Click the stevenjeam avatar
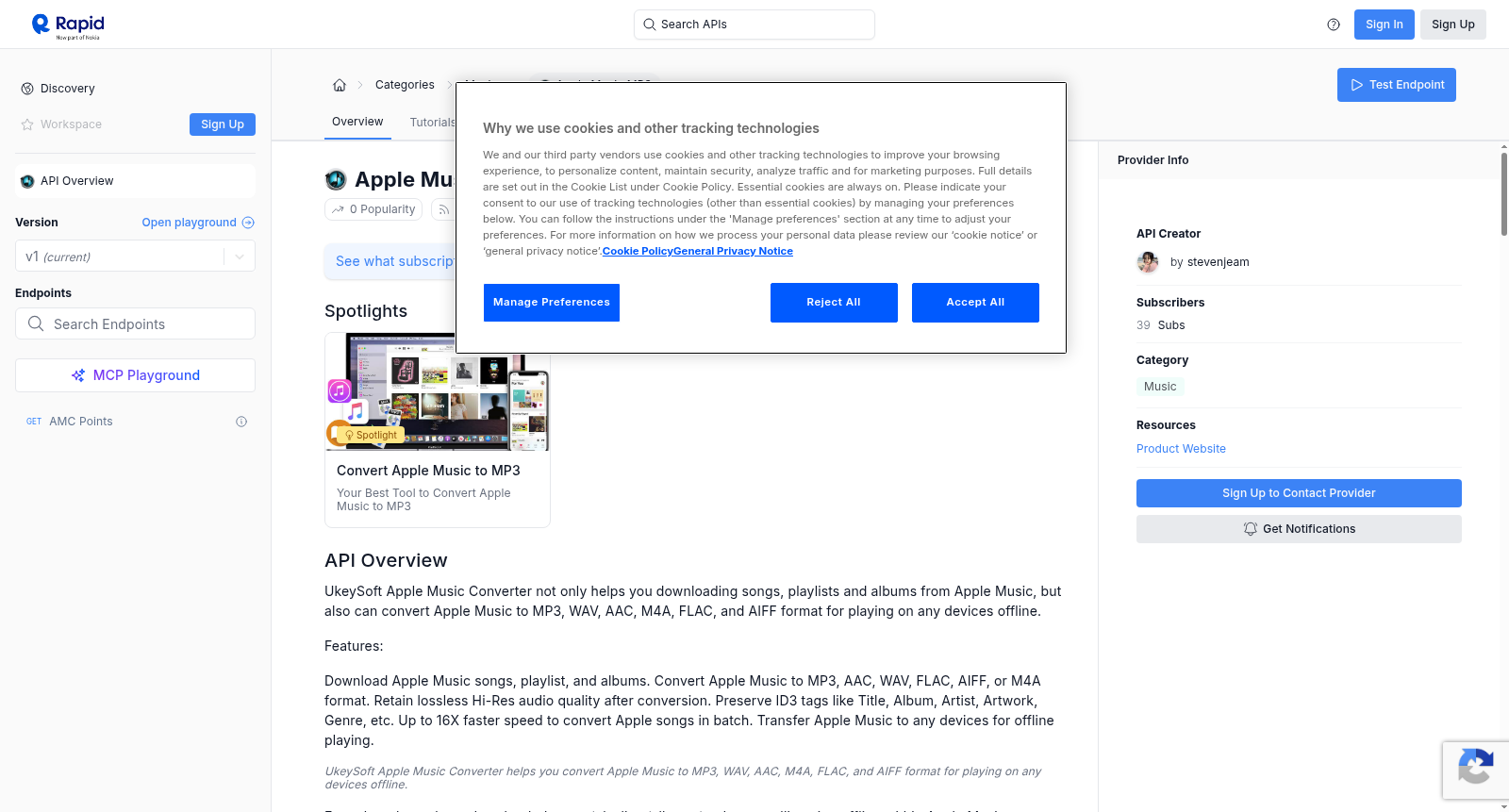 point(1148,262)
